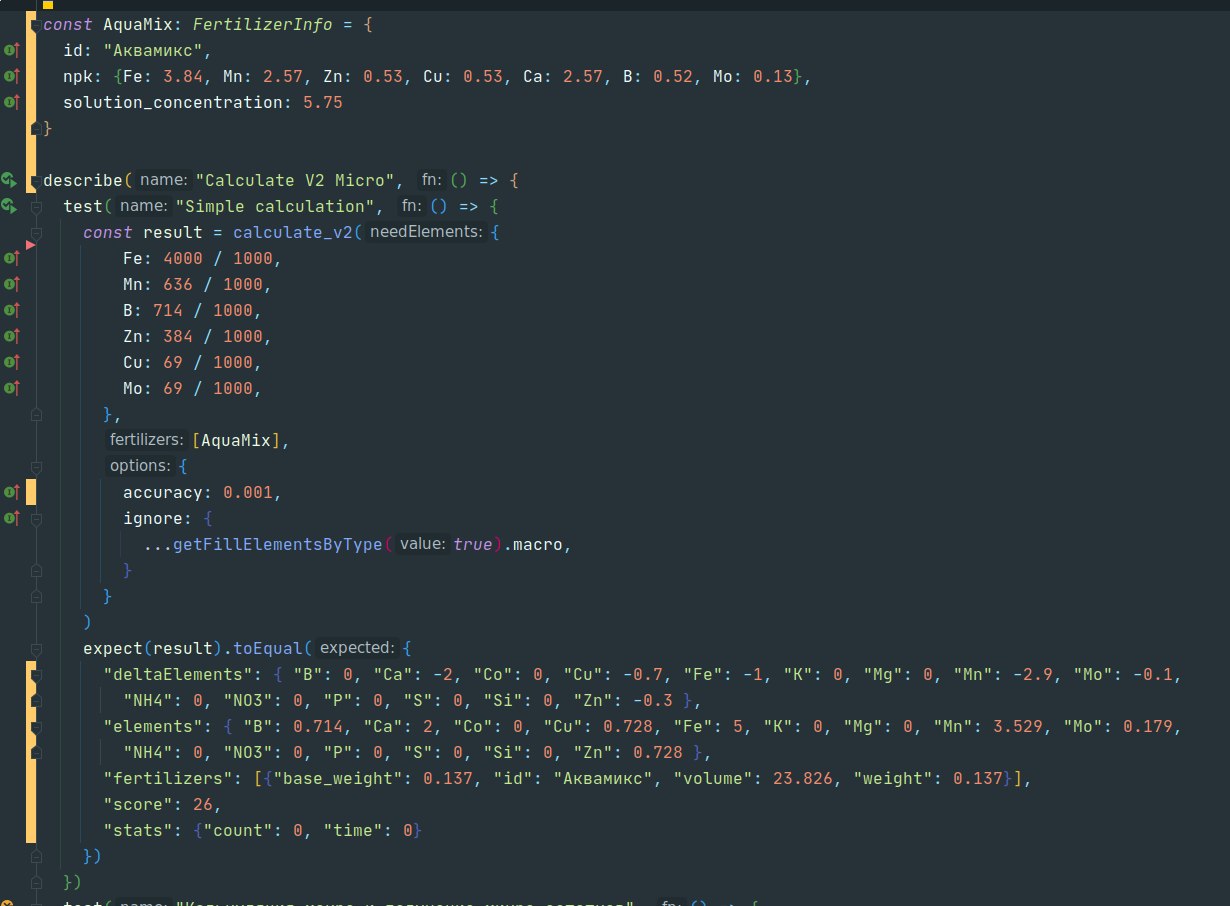Viewport: 1230px width, 906px height.
Task: Click the expected: inlay parameter hint
Action: pos(359,648)
